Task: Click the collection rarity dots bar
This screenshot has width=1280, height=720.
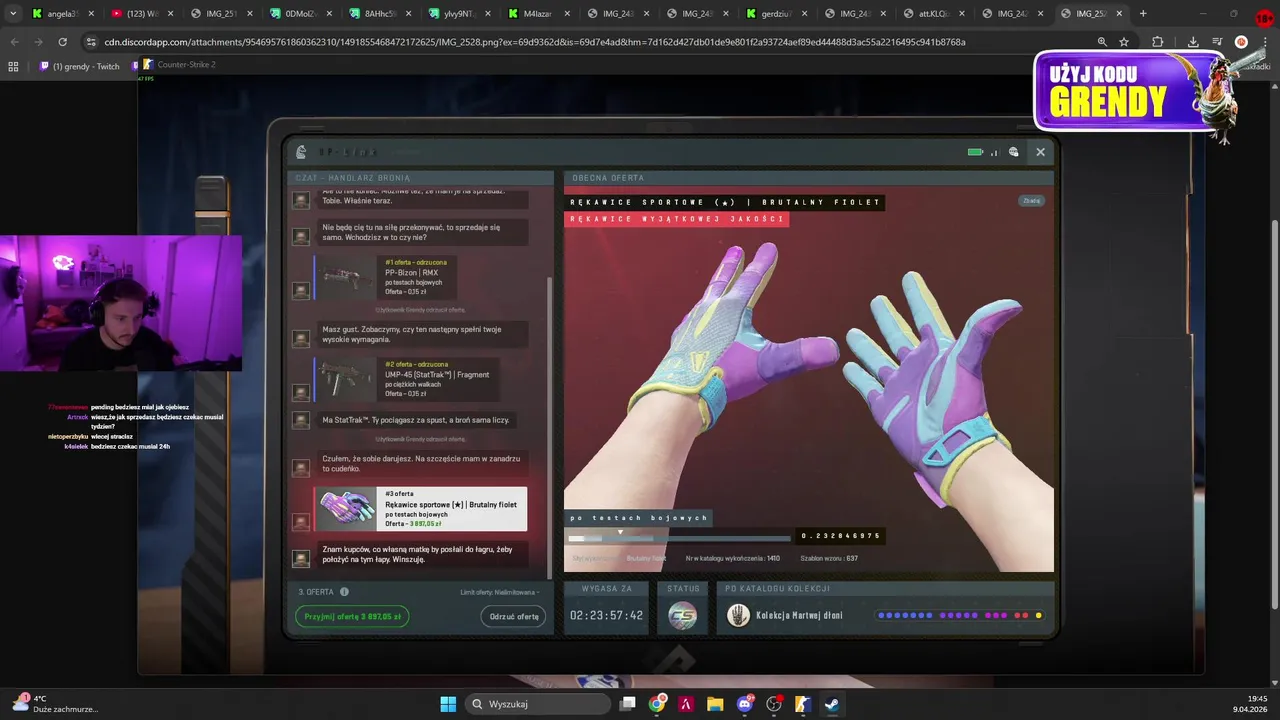Action: point(960,616)
